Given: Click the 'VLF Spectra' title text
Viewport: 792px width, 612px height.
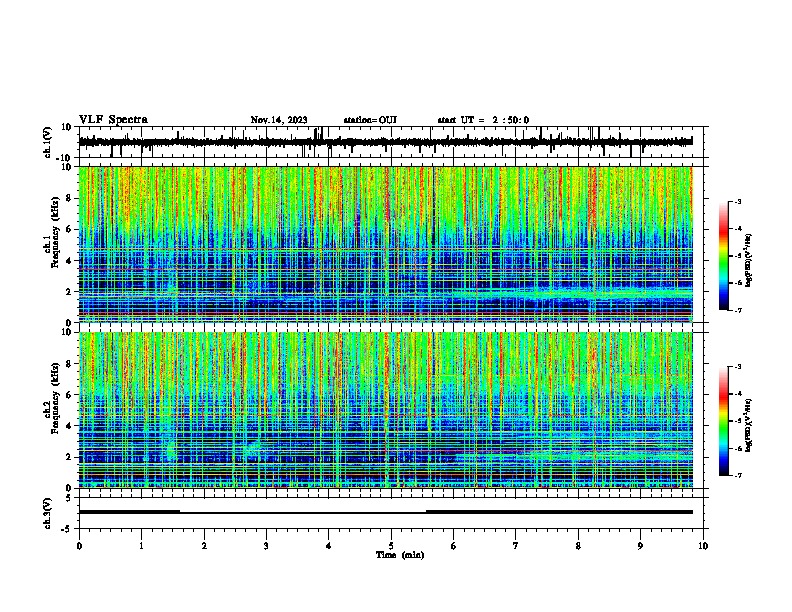Looking at the screenshot, I should tap(113, 120).
